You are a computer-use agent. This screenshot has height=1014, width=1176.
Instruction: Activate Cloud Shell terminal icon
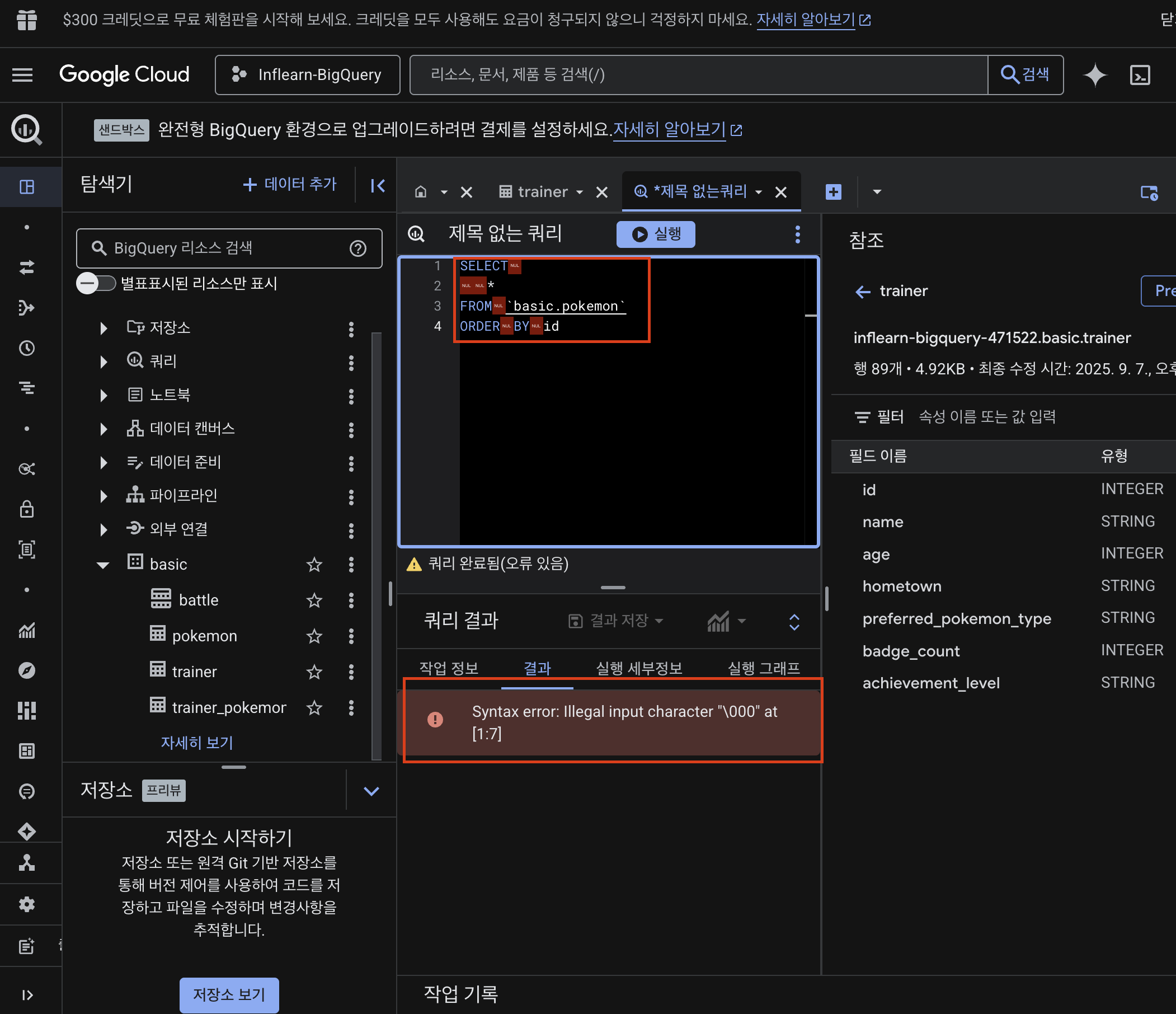tap(1140, 75)
